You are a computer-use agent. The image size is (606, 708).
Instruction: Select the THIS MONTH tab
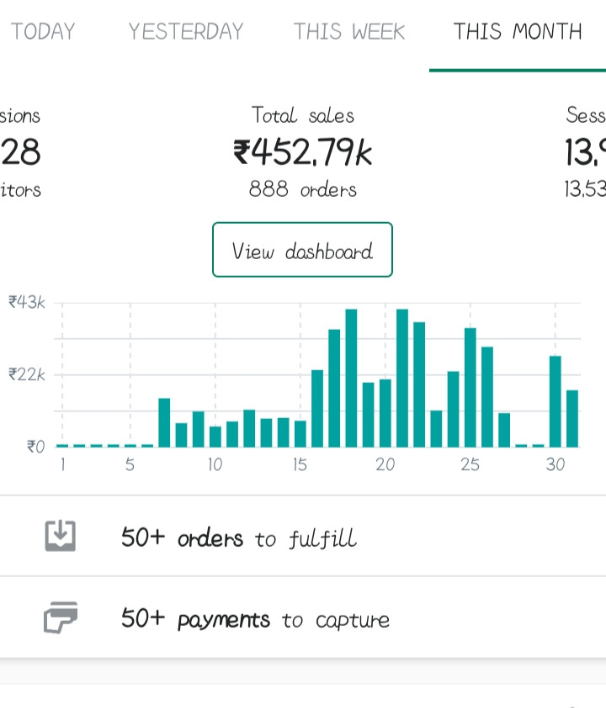point(517,32)
